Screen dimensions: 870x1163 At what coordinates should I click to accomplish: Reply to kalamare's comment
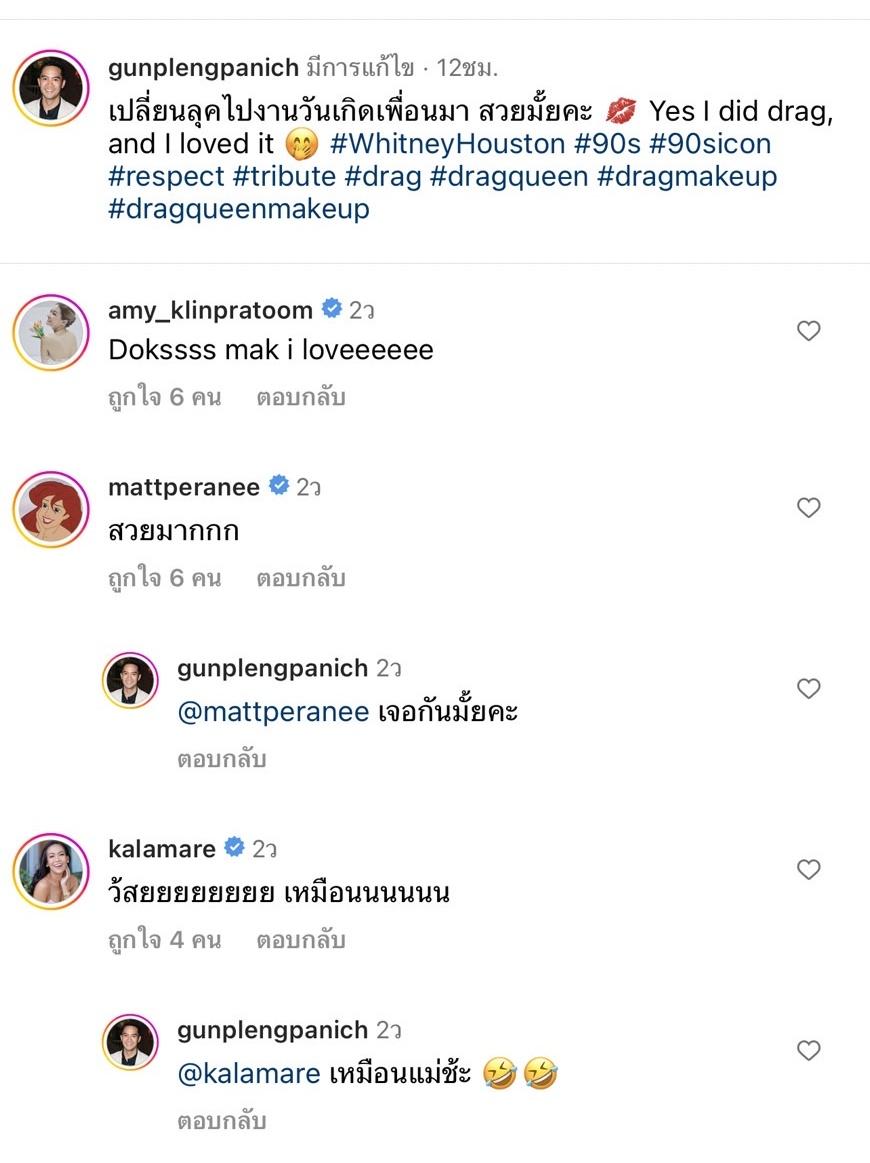pos(301,940)
